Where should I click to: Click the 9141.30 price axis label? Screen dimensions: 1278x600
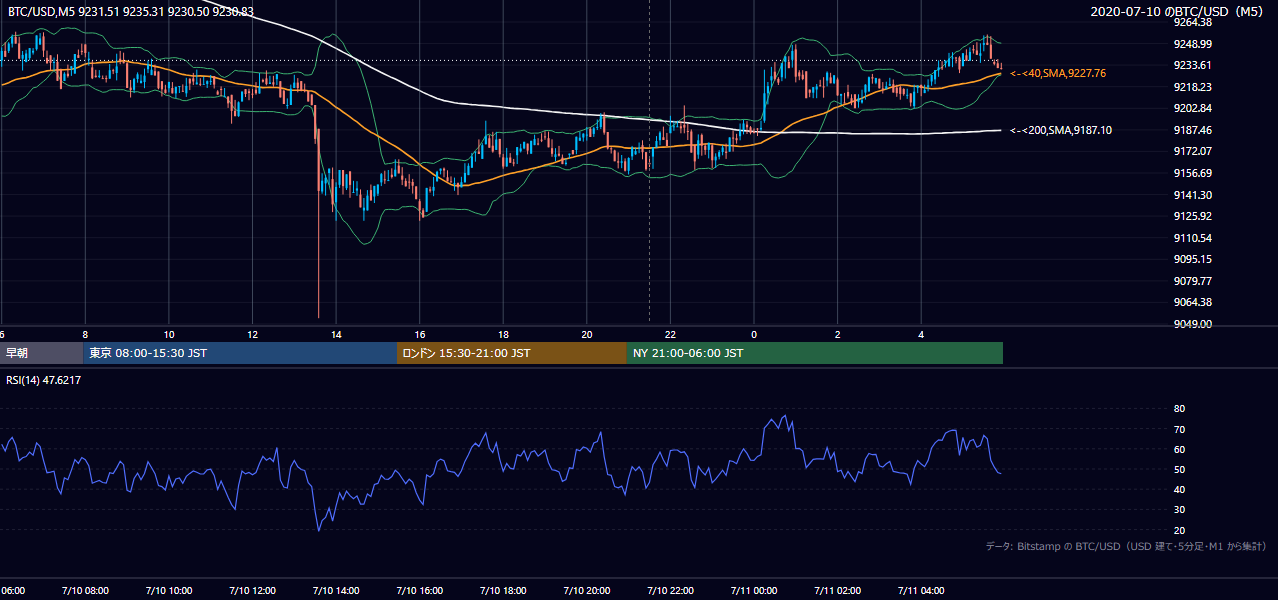pyautogui.click(x=1192, y=195)
